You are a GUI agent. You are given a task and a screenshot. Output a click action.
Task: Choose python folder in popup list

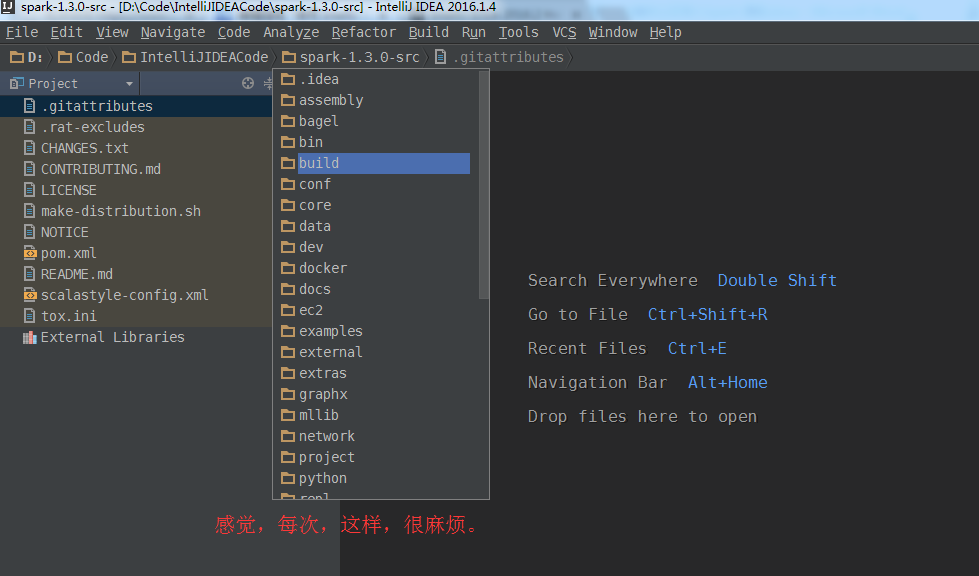pos(375,479)
